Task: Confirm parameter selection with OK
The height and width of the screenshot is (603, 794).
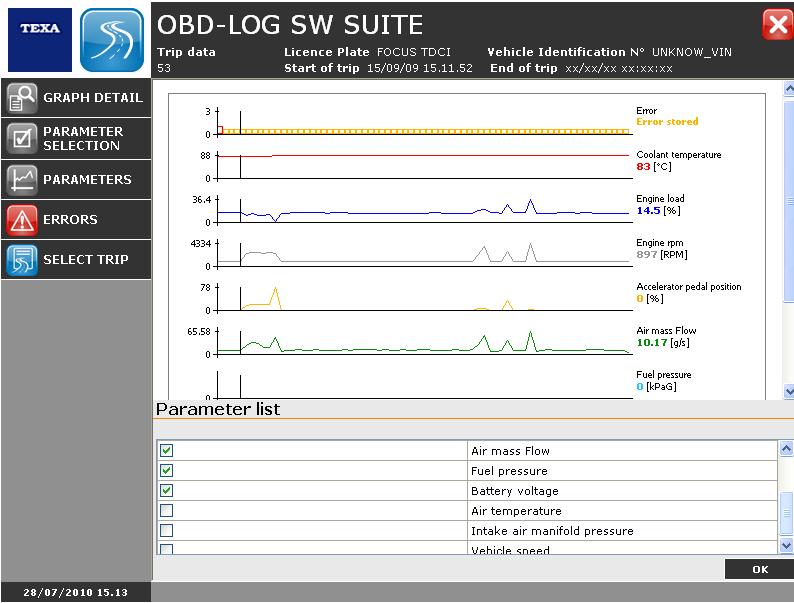Action: 759,569
